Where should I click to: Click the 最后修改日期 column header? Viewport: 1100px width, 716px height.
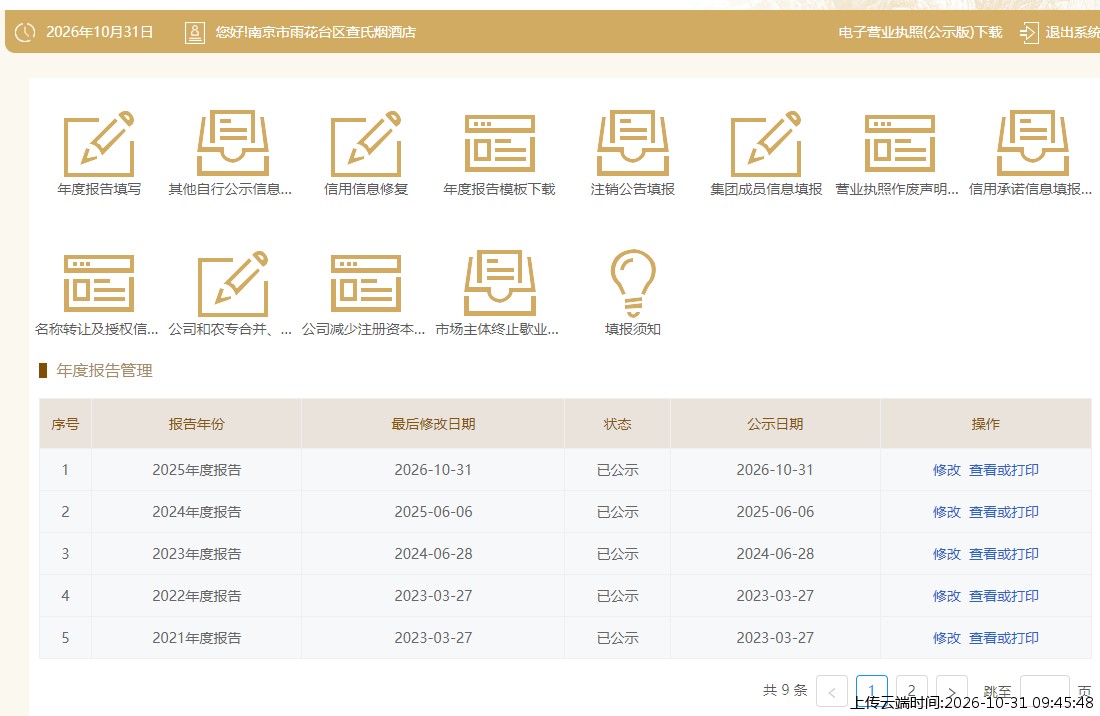point(433,424)
